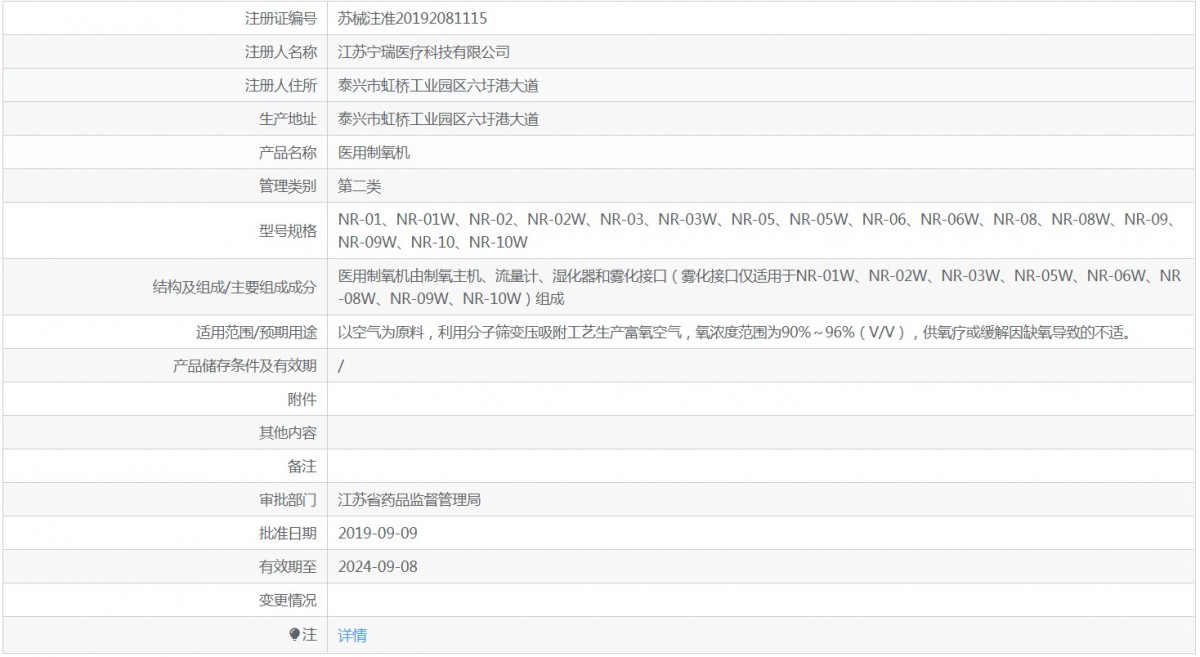Click the 变更情况 label
The height and width of the screenshot is (657, 1200).
[x=288, y=600]
